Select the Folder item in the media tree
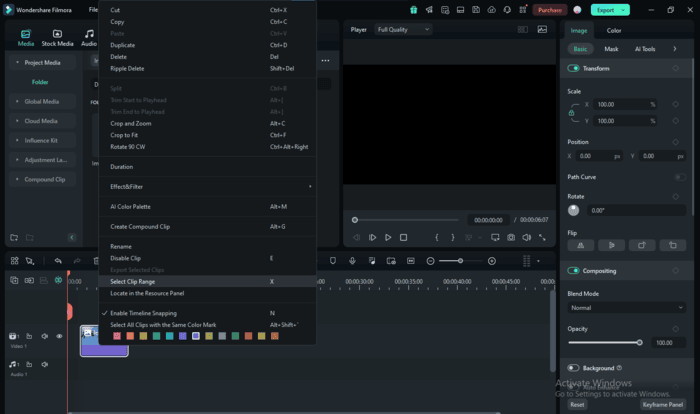The width and height of the screenshot is (700, 414). pos(40,82)
